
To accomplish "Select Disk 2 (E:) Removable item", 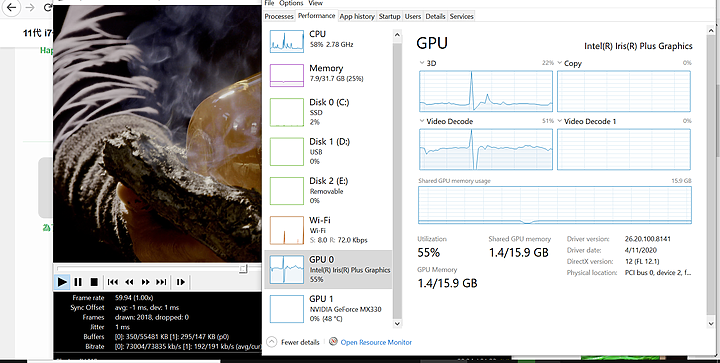I will (x=328, y=191).
